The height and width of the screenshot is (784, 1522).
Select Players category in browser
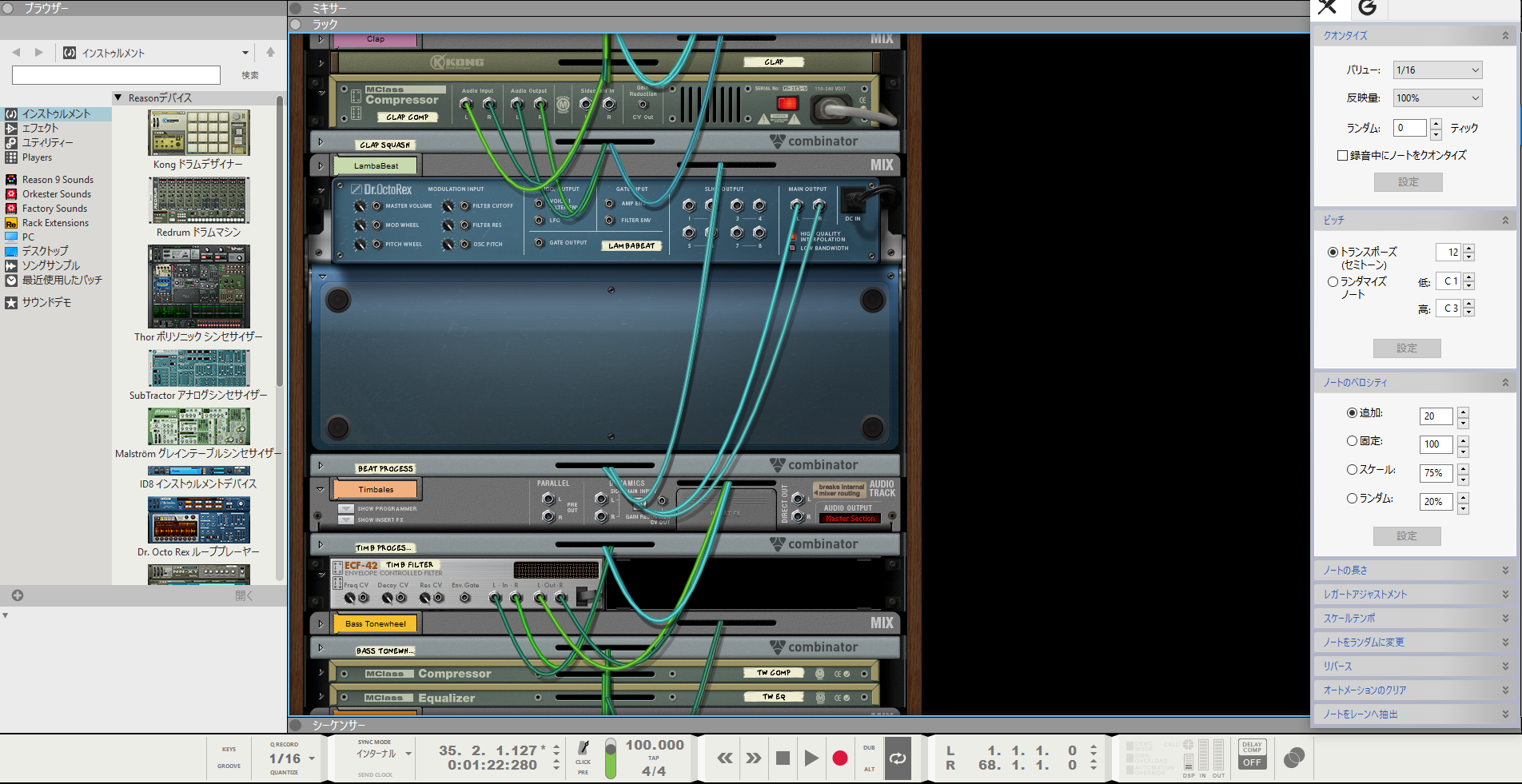pyautogui.click(x=37, y=157)
